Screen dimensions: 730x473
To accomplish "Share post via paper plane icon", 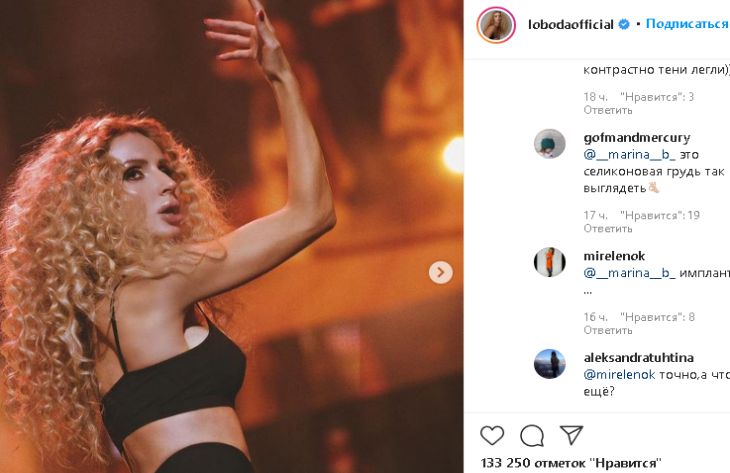I will pyautogui.click(x=571, y=435).
